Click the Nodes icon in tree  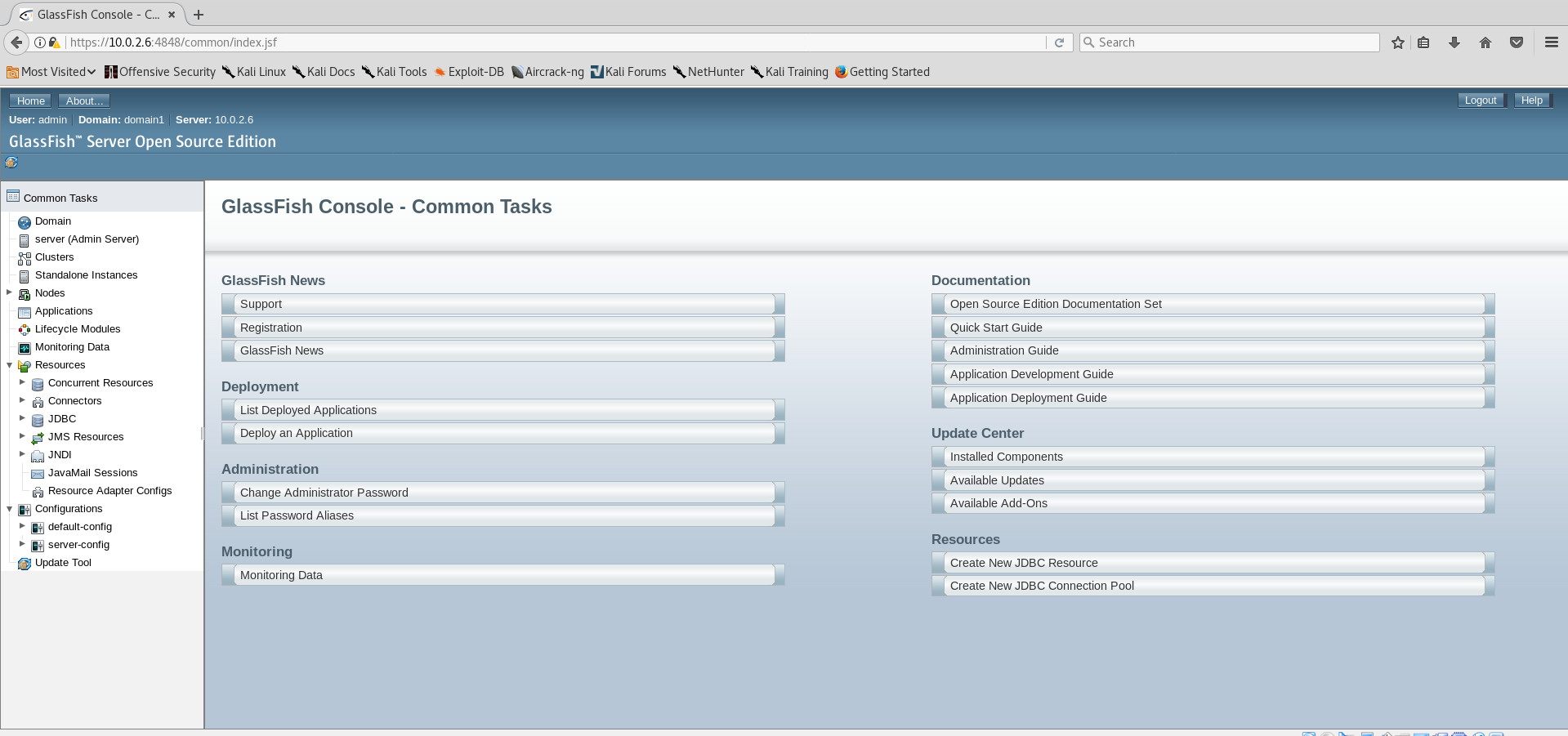25,294
